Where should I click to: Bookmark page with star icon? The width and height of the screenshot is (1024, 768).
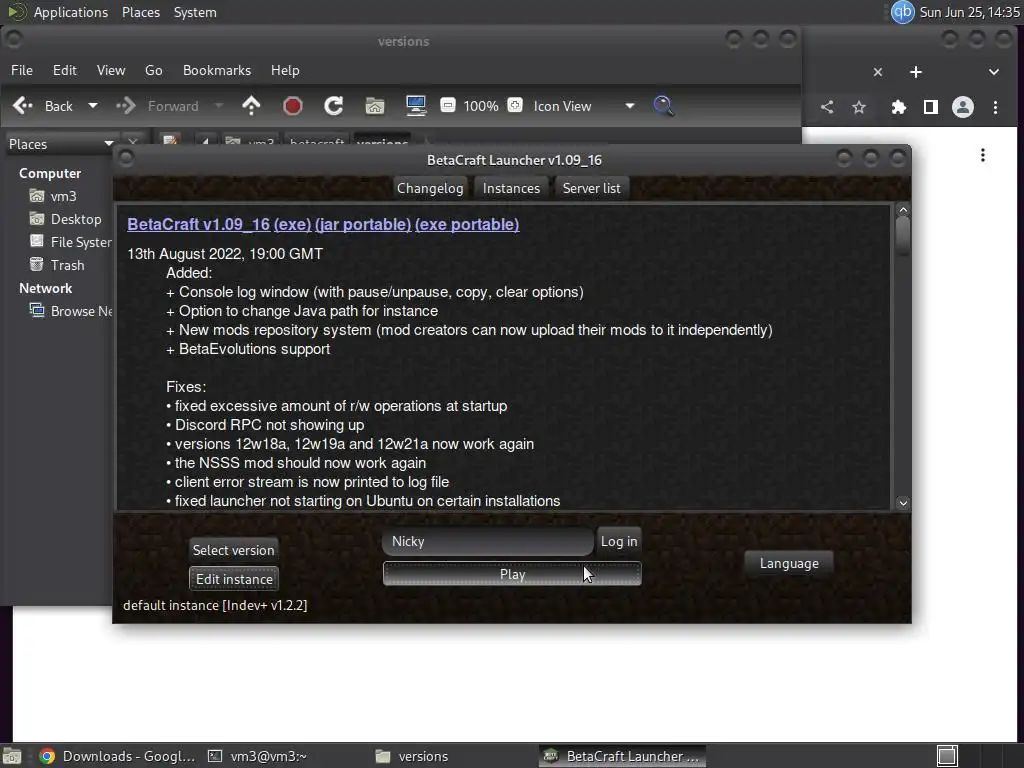pyautogui.click(x=859, y=107)
